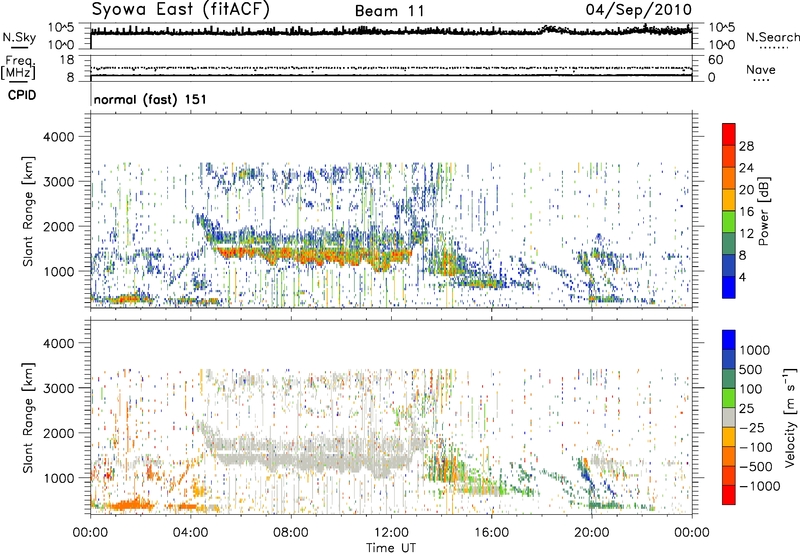
Task: Click the '20:00' time axis tick label
Action: pyautogui.click(x=592, y=533)
